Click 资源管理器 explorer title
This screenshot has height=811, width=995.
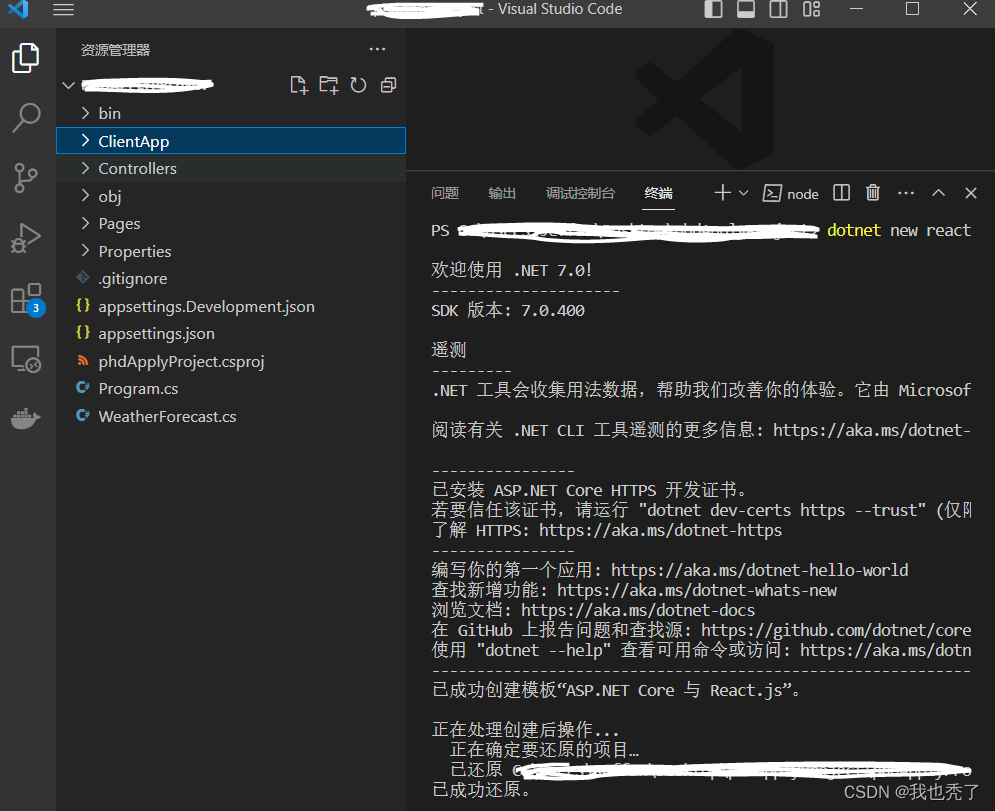(x=115, y=50)
